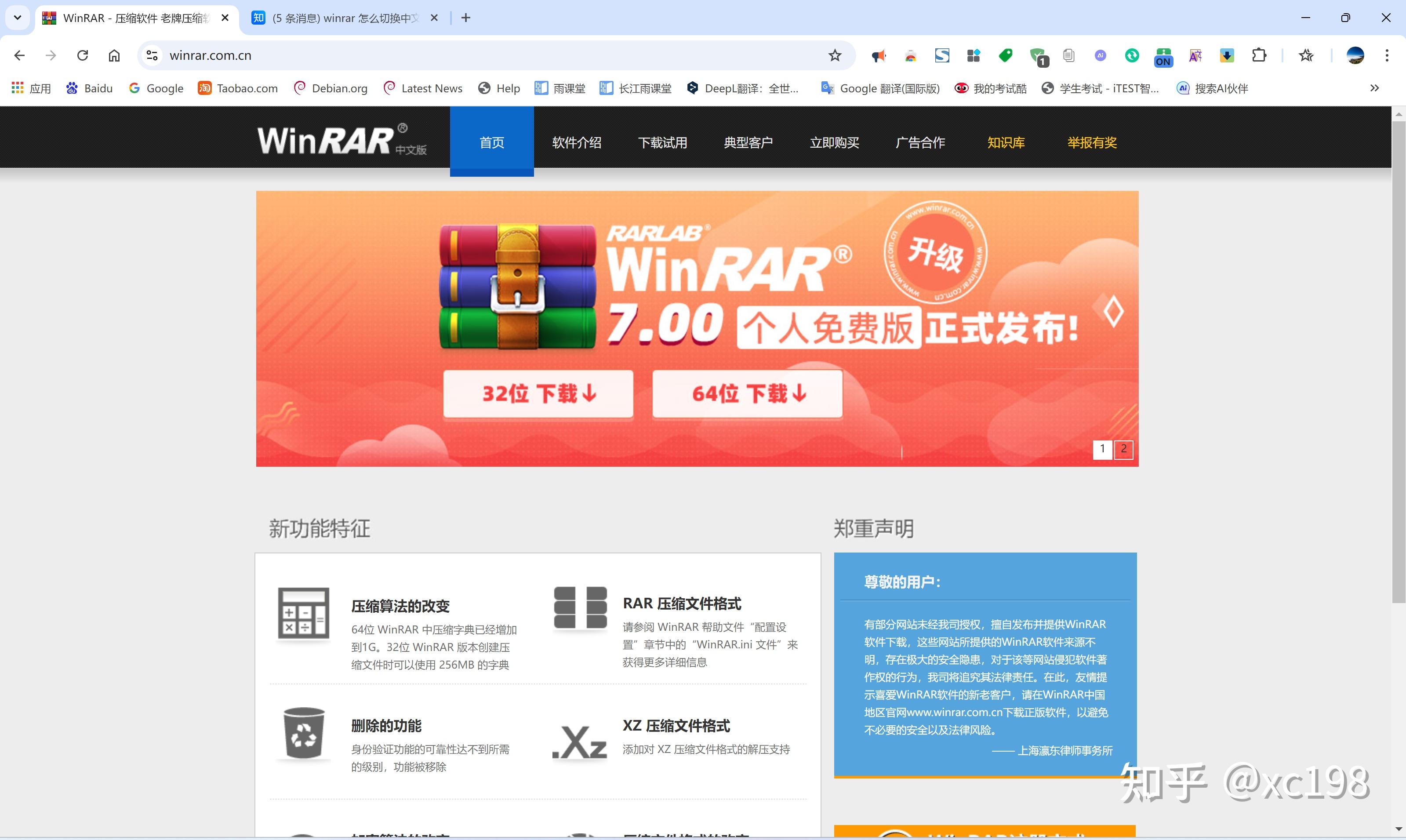1406x840 pixels.
Task: Click the browser profile avatar
Action: pyautogui.click(x=1355, y=55)
